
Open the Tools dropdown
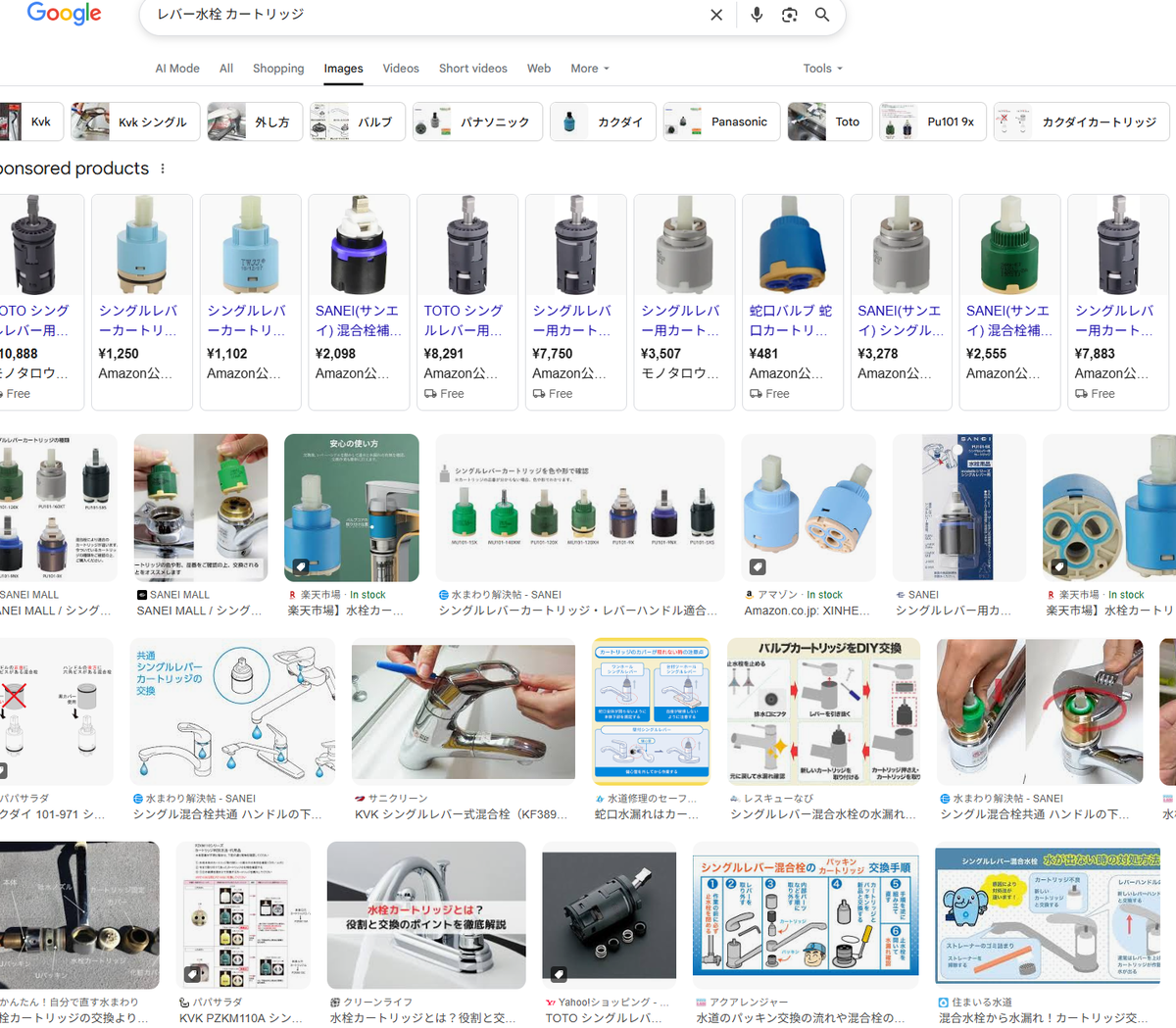(823, 69)
